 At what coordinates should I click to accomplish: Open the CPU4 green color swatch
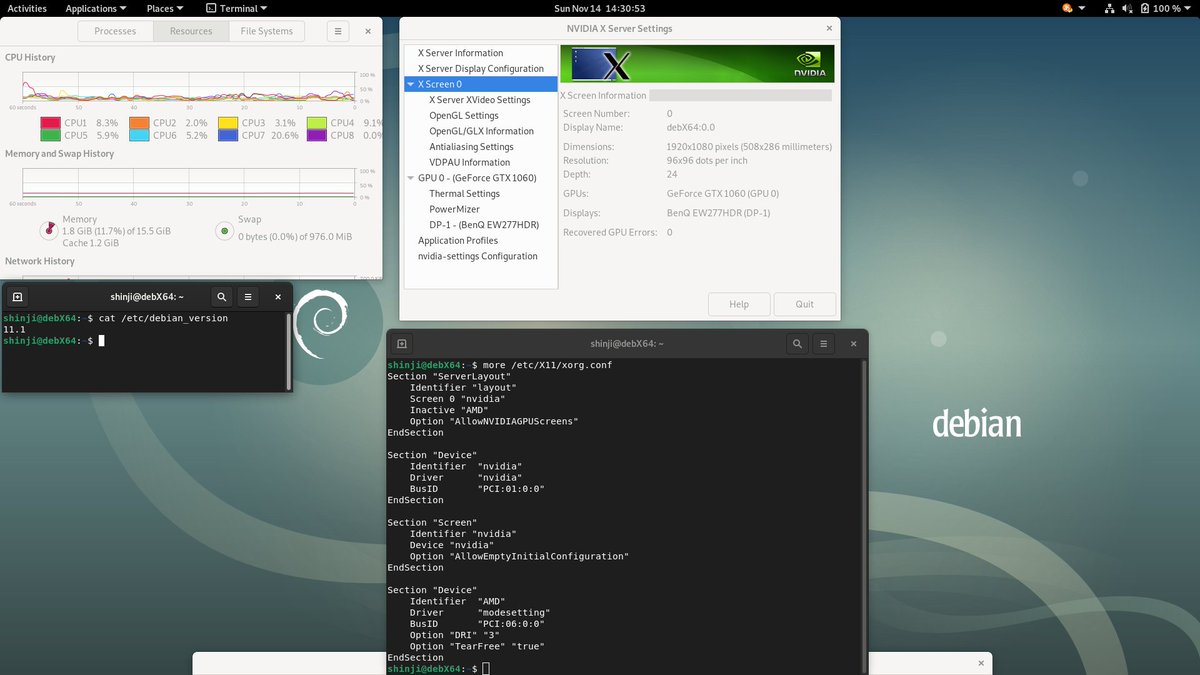tap(316, 123)
